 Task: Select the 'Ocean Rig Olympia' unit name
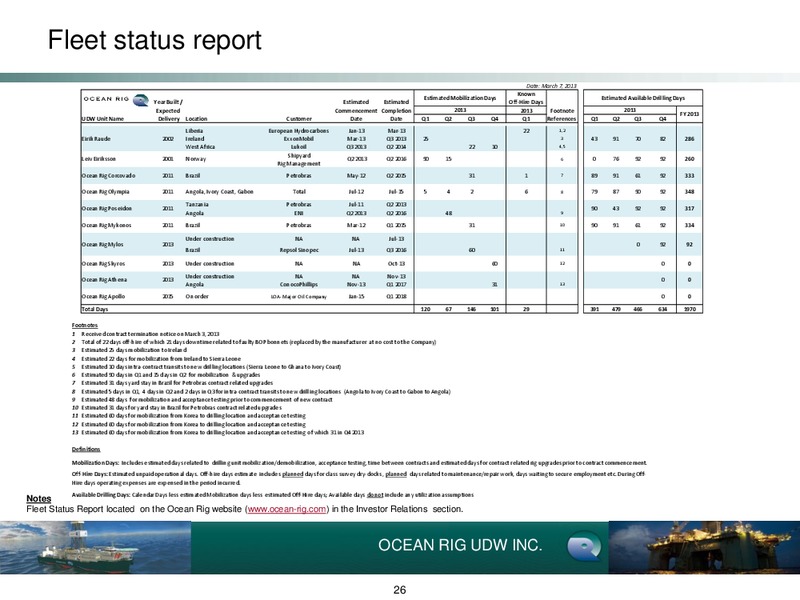pyautogui.click(x=106, y=192)
